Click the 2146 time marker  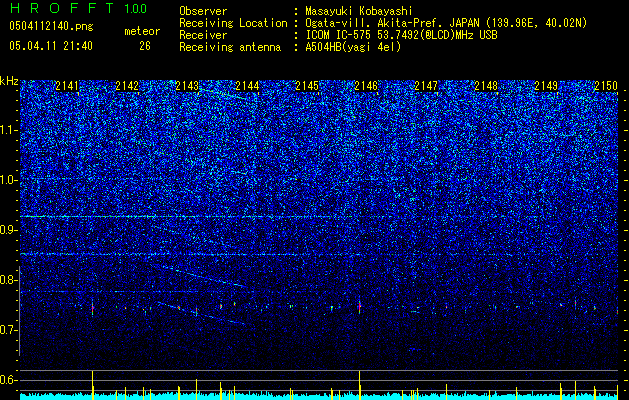pos(366,85)
